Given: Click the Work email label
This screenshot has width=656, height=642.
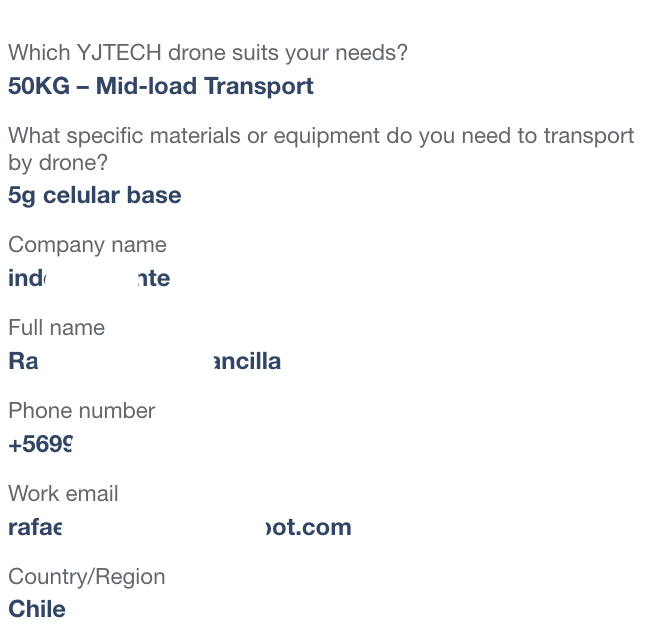Looking at the screenshot, I should (x=63, y=494).
